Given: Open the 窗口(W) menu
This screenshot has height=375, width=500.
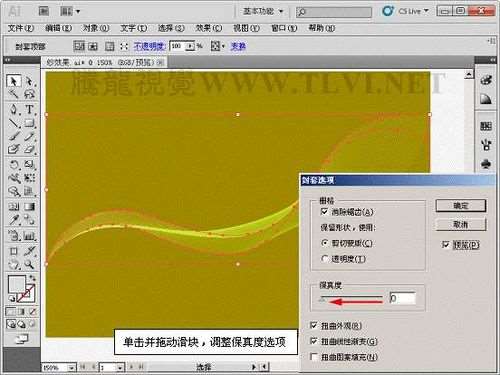Looking at the screenshot, I should pyautogui.click(x=284, y=28).
